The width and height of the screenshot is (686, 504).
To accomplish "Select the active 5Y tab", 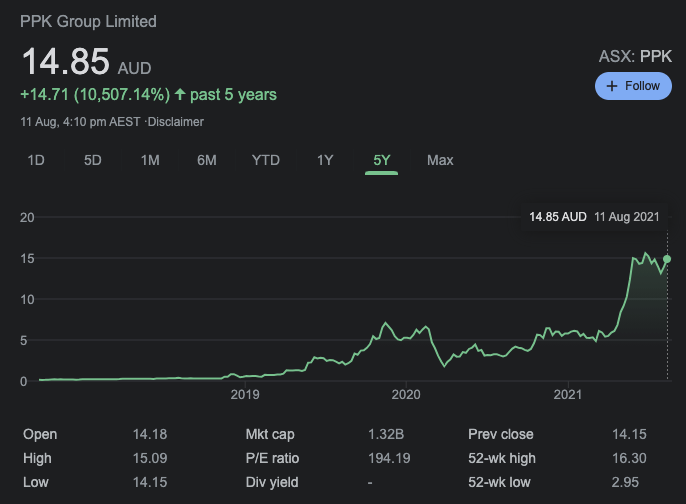I will click(x=382, y=161).
